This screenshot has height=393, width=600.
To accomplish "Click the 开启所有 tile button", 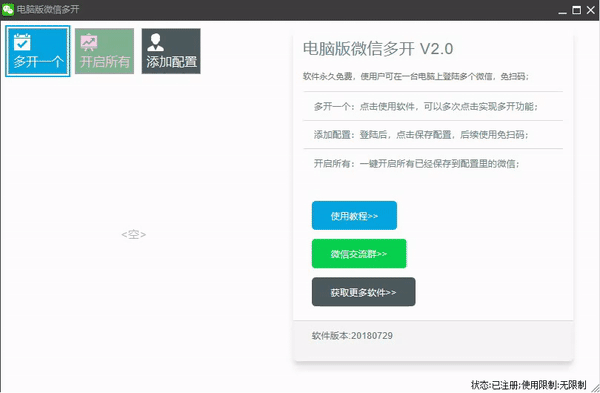I will point(104,51).
